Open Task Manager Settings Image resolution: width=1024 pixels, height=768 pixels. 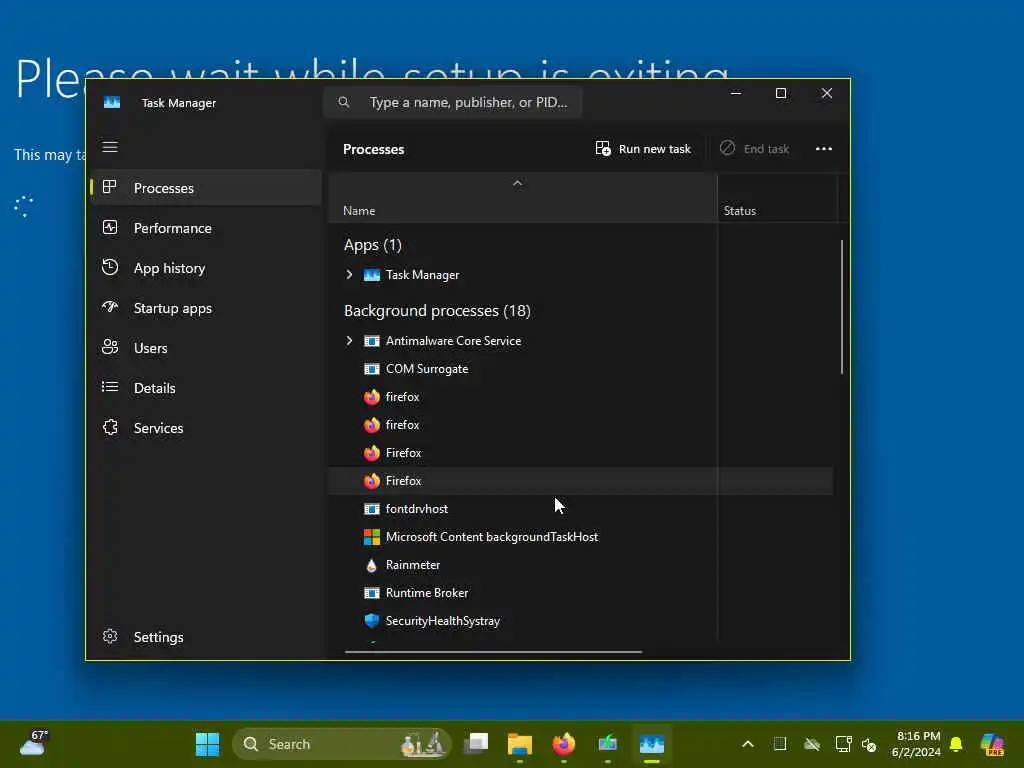[x=206, y=637]
